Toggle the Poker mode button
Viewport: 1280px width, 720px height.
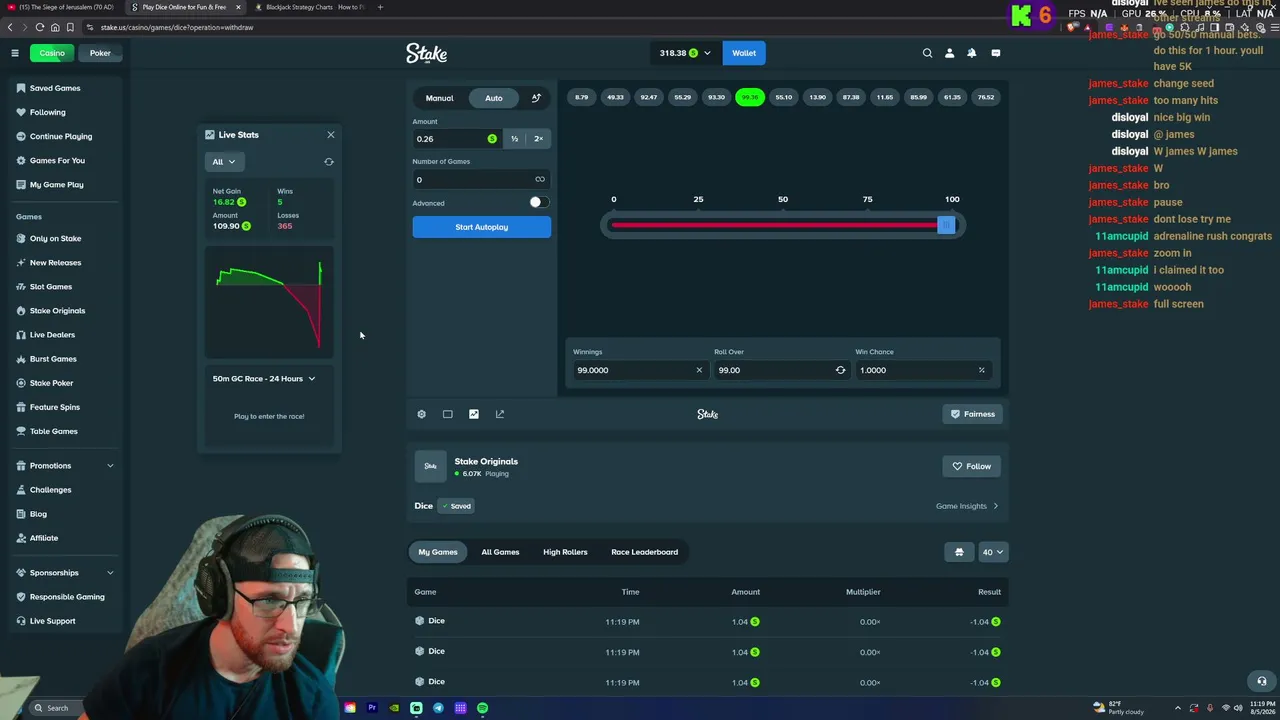click(100, 53)
